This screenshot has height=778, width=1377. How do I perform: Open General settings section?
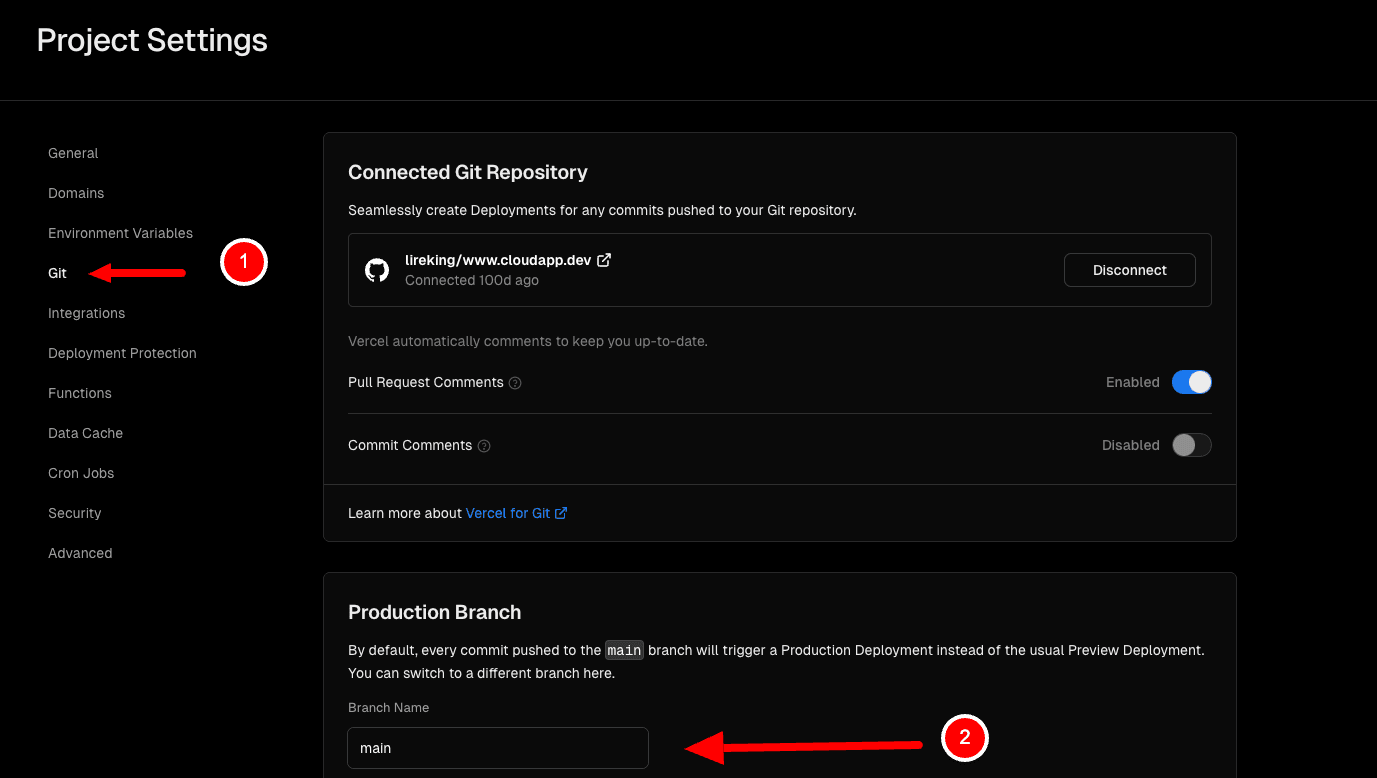73,153
